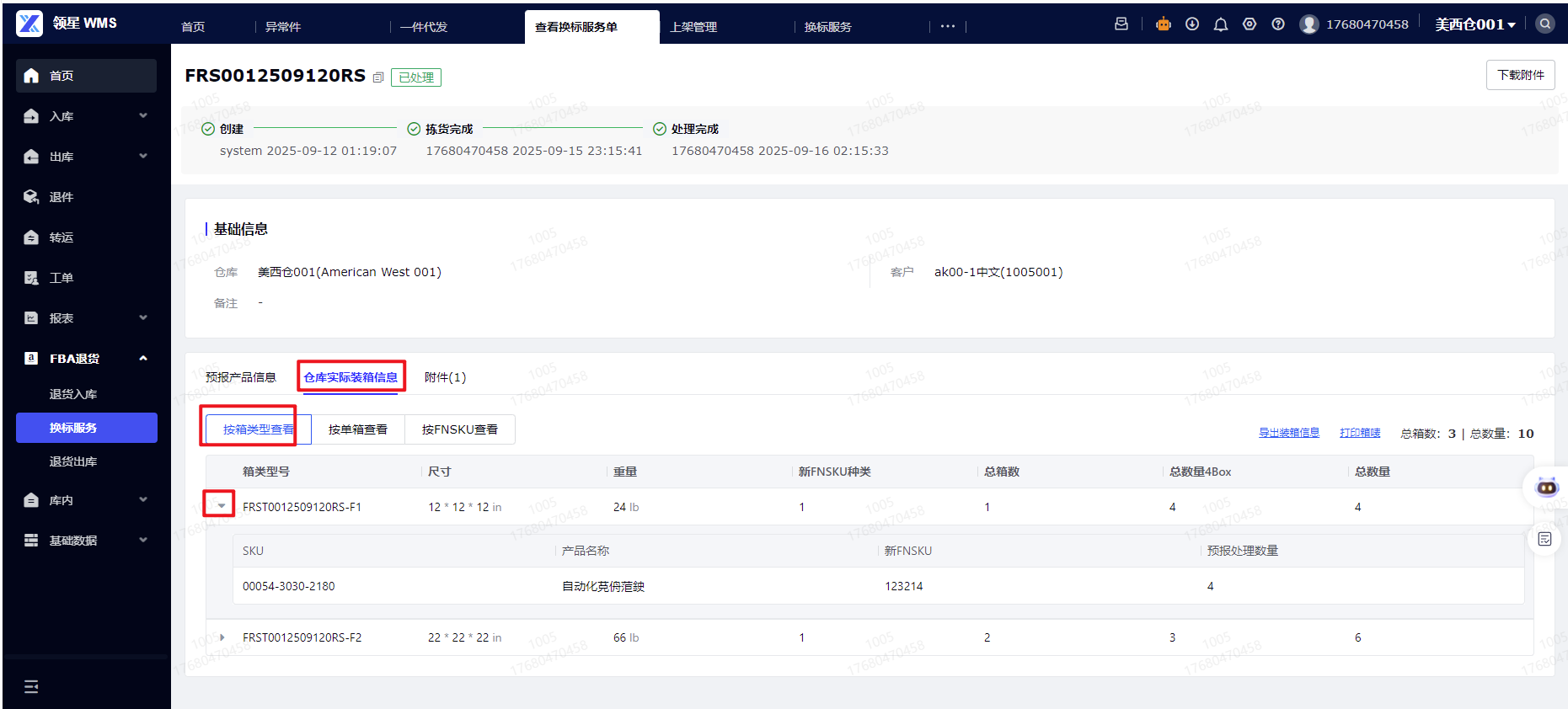Switch to the 首页 top tab
Image resolution: width=1568 pixels, height=709 pixels.
193,27
